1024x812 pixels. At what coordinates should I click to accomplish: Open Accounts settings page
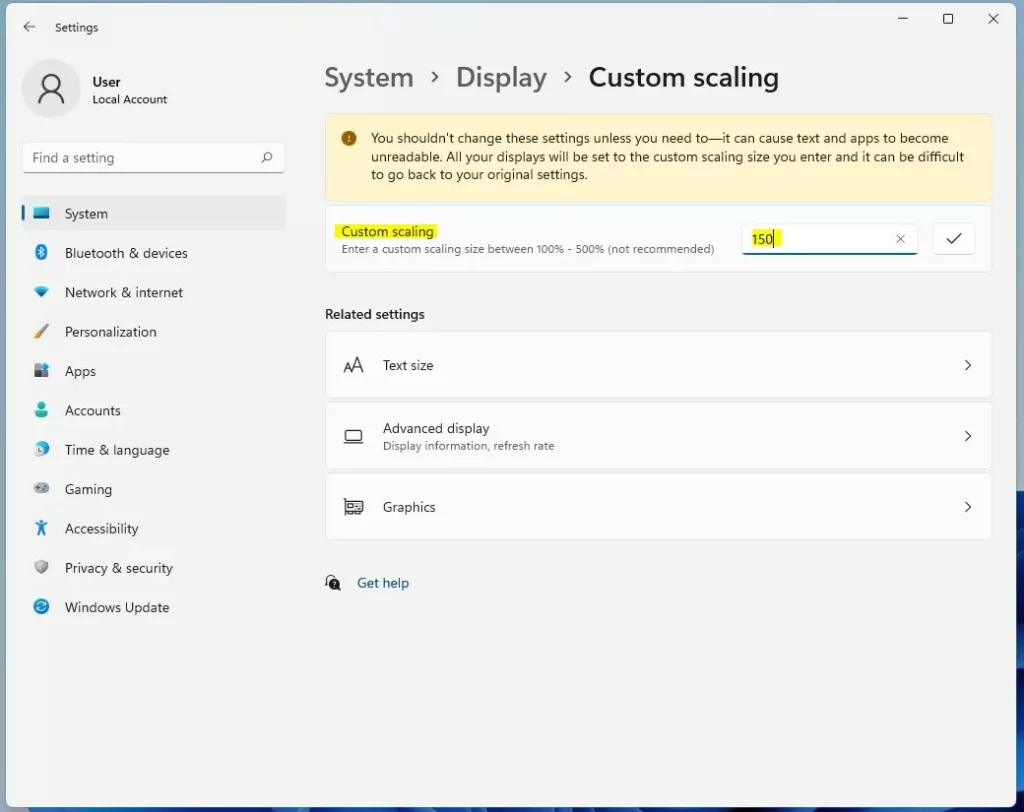[x=153, y=410]
